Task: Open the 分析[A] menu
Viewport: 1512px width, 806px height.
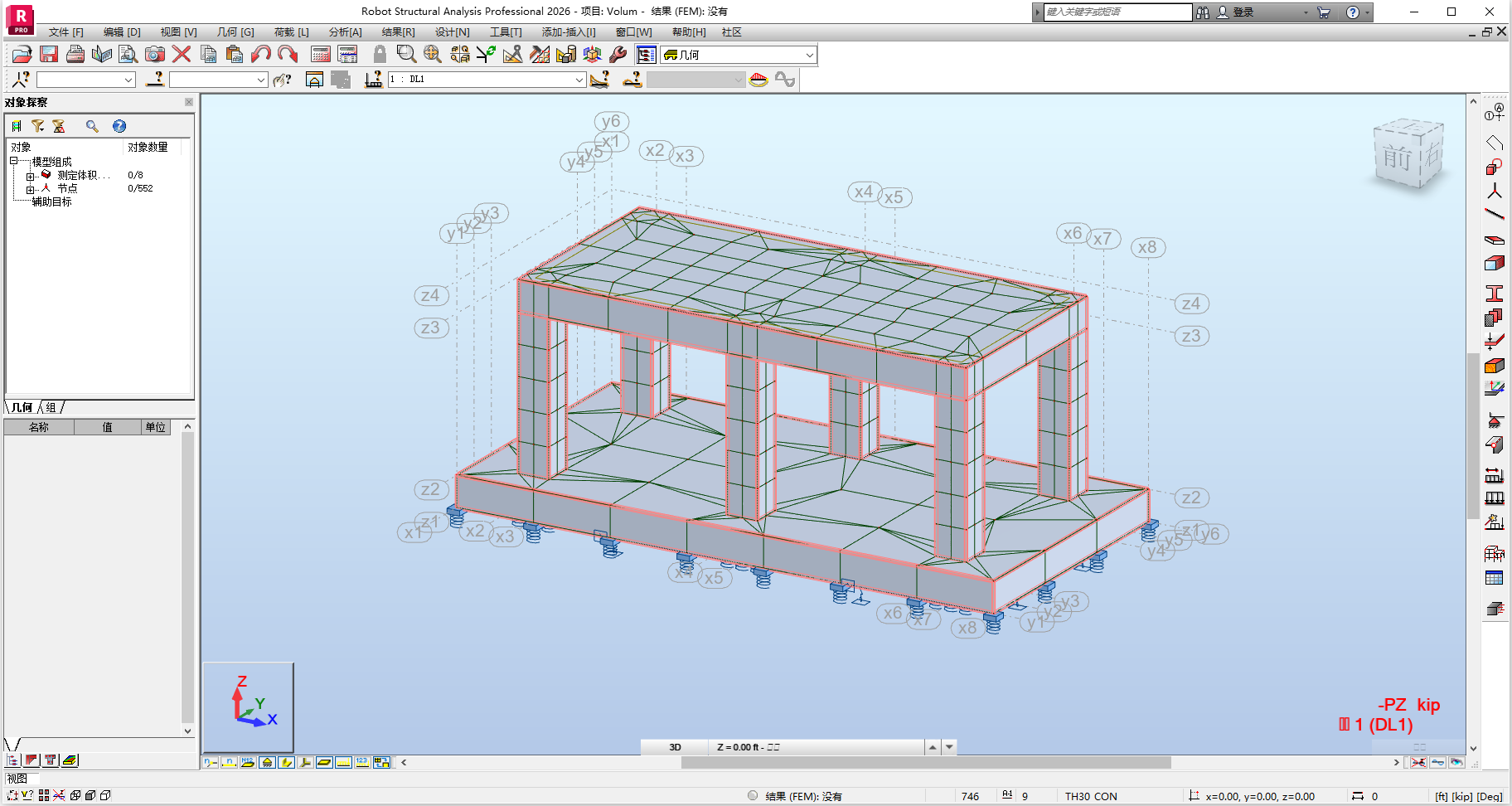Action: tap(345, 32)
